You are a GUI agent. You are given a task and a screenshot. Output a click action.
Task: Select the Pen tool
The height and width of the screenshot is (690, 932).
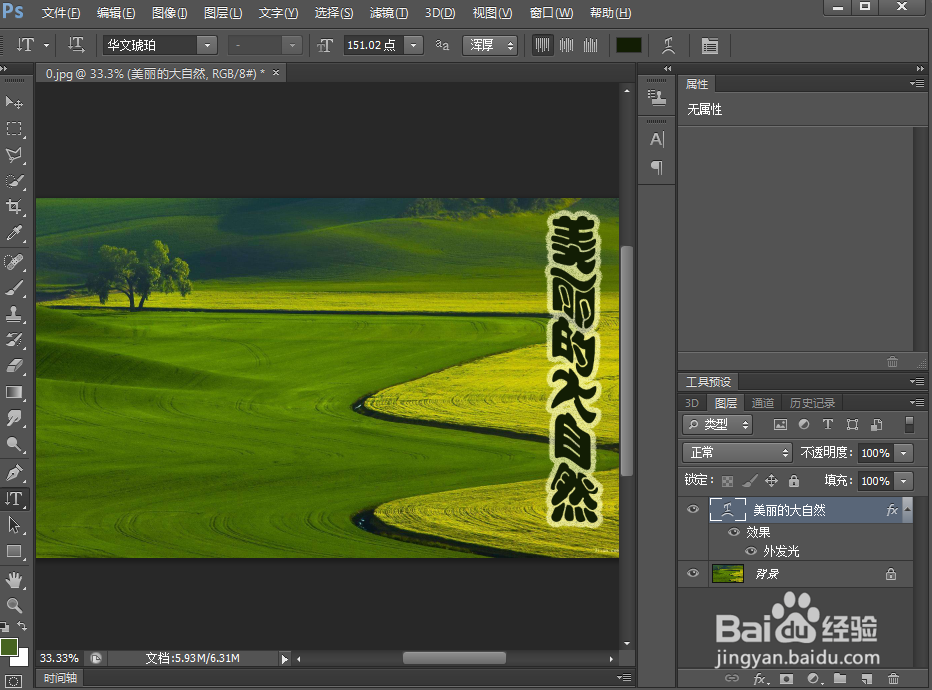[14, 473]
